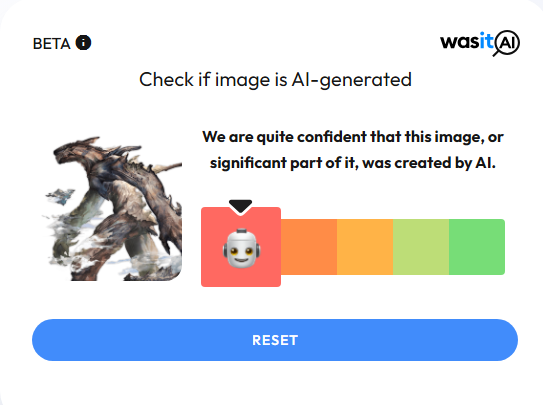543x405 pixels.
Task: Select the 'created by AI' text line
Action: [x=353, y=163]
